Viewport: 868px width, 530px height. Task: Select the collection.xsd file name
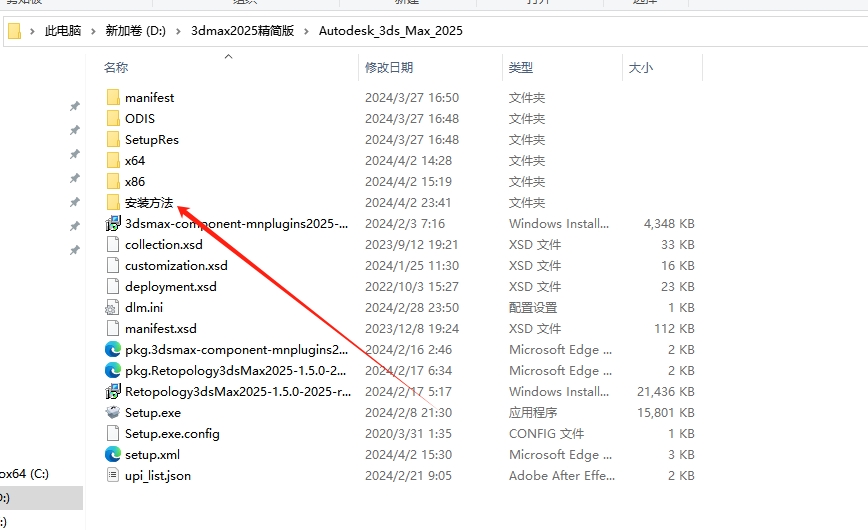(x=164, y=245)
